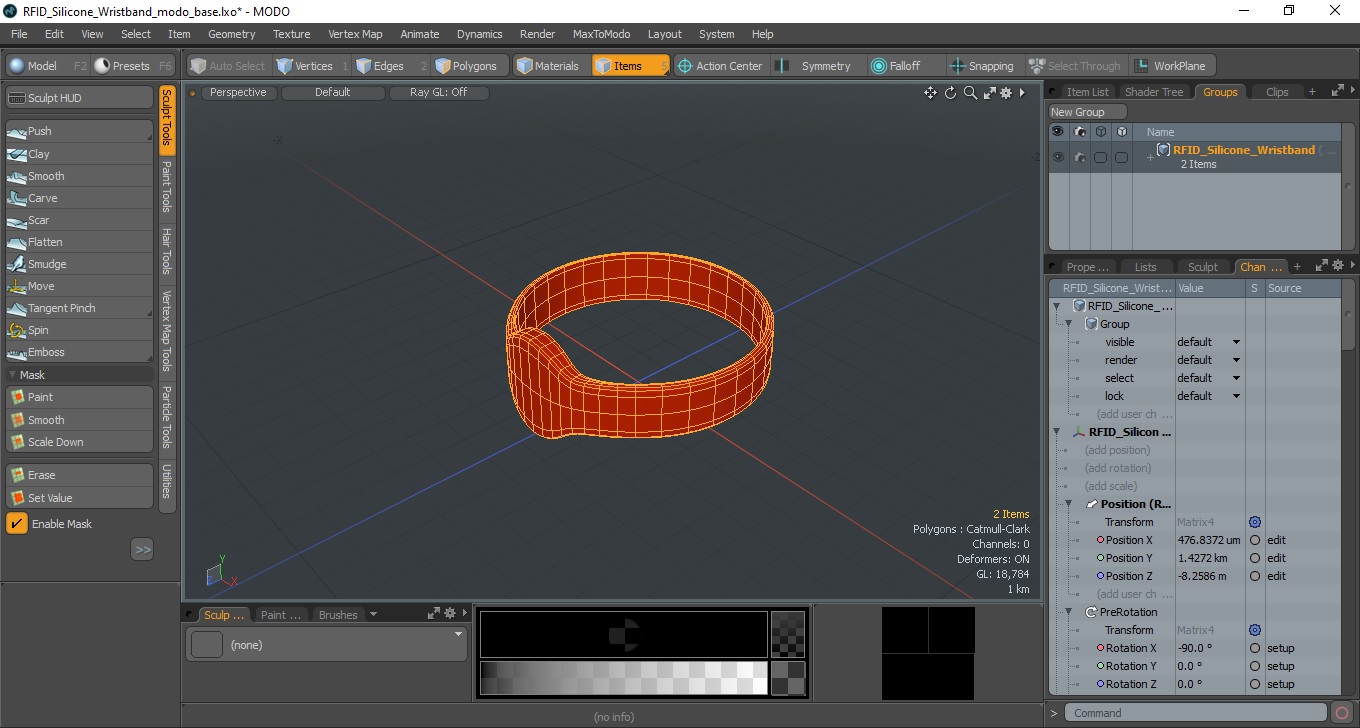1360x728 pixels.
Task: Click the Presets button
Action: pyautogui.click(x=133, y=66)
